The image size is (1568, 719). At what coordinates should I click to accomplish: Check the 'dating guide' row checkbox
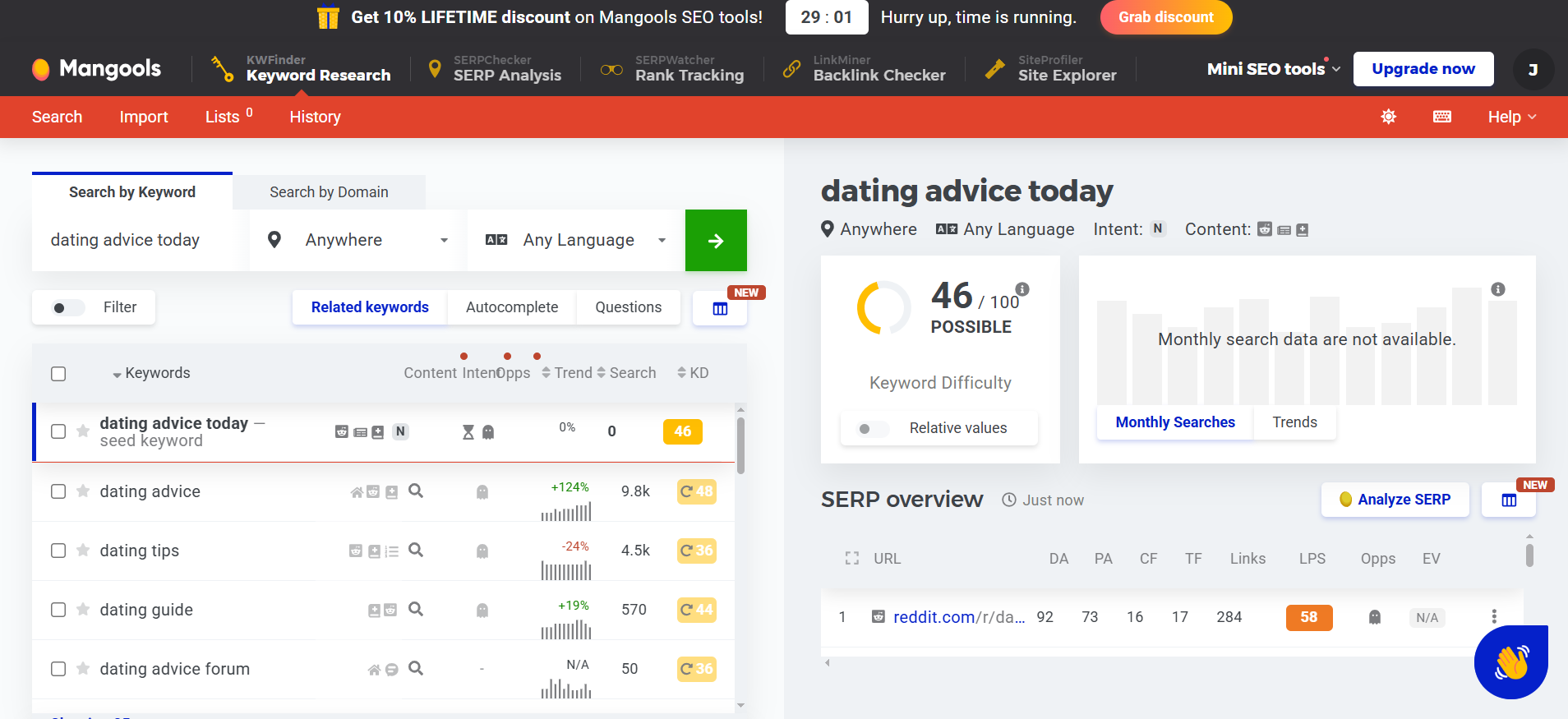58,610
